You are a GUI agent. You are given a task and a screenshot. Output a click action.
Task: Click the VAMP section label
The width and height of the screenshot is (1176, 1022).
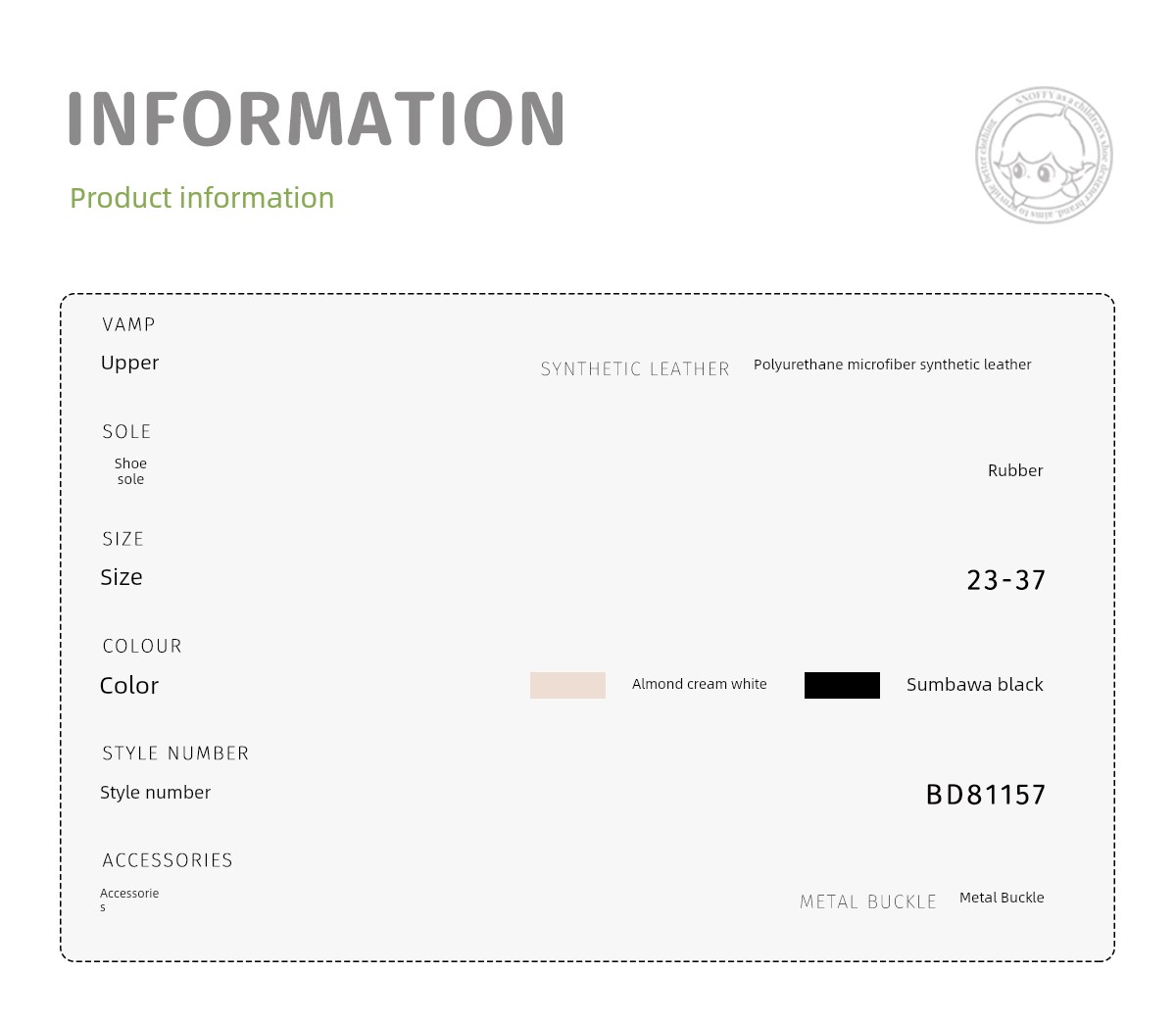pyautogui.click(x=128, y=324)
